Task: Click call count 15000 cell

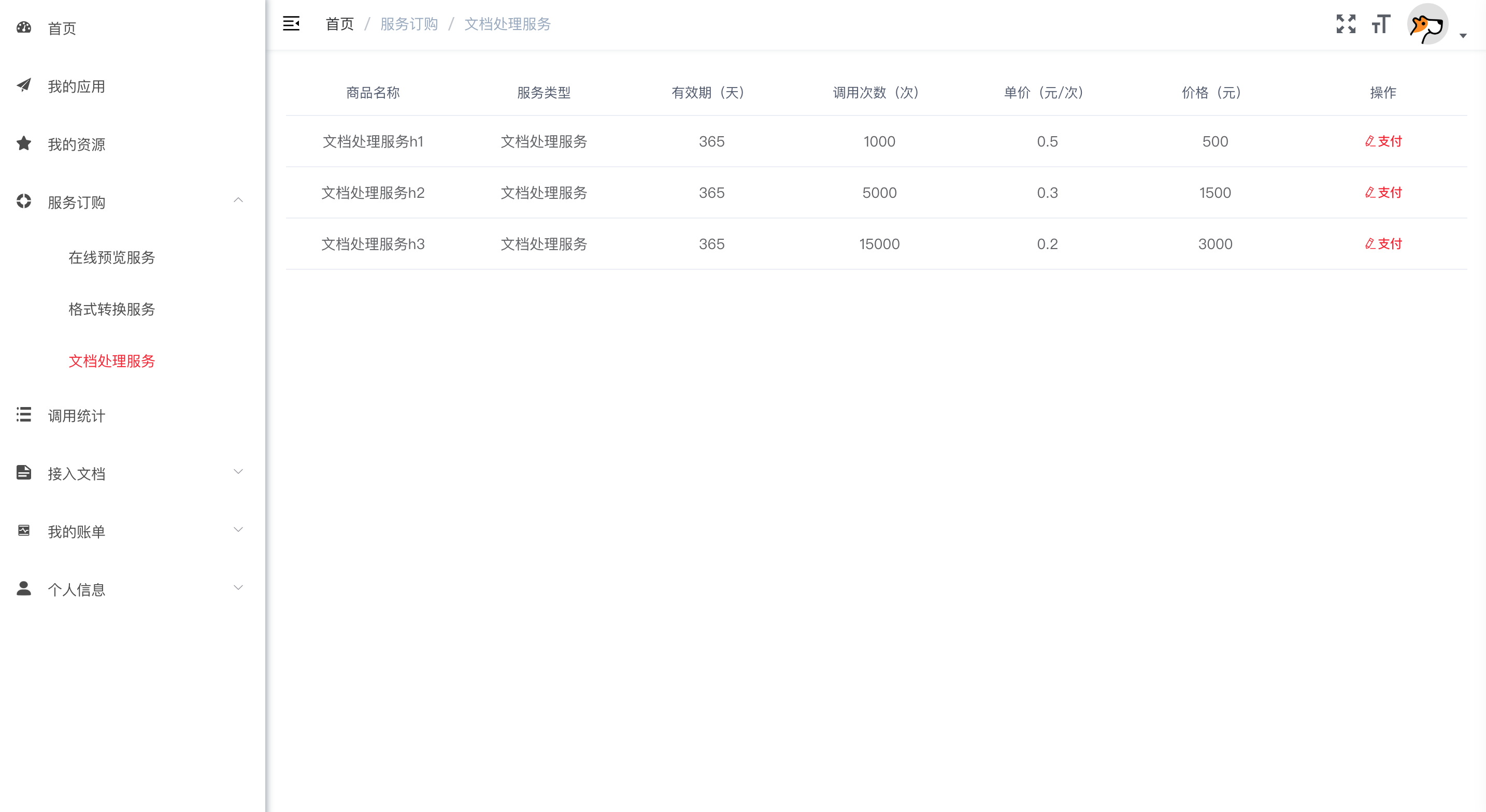Action: (x=879, y=244)
